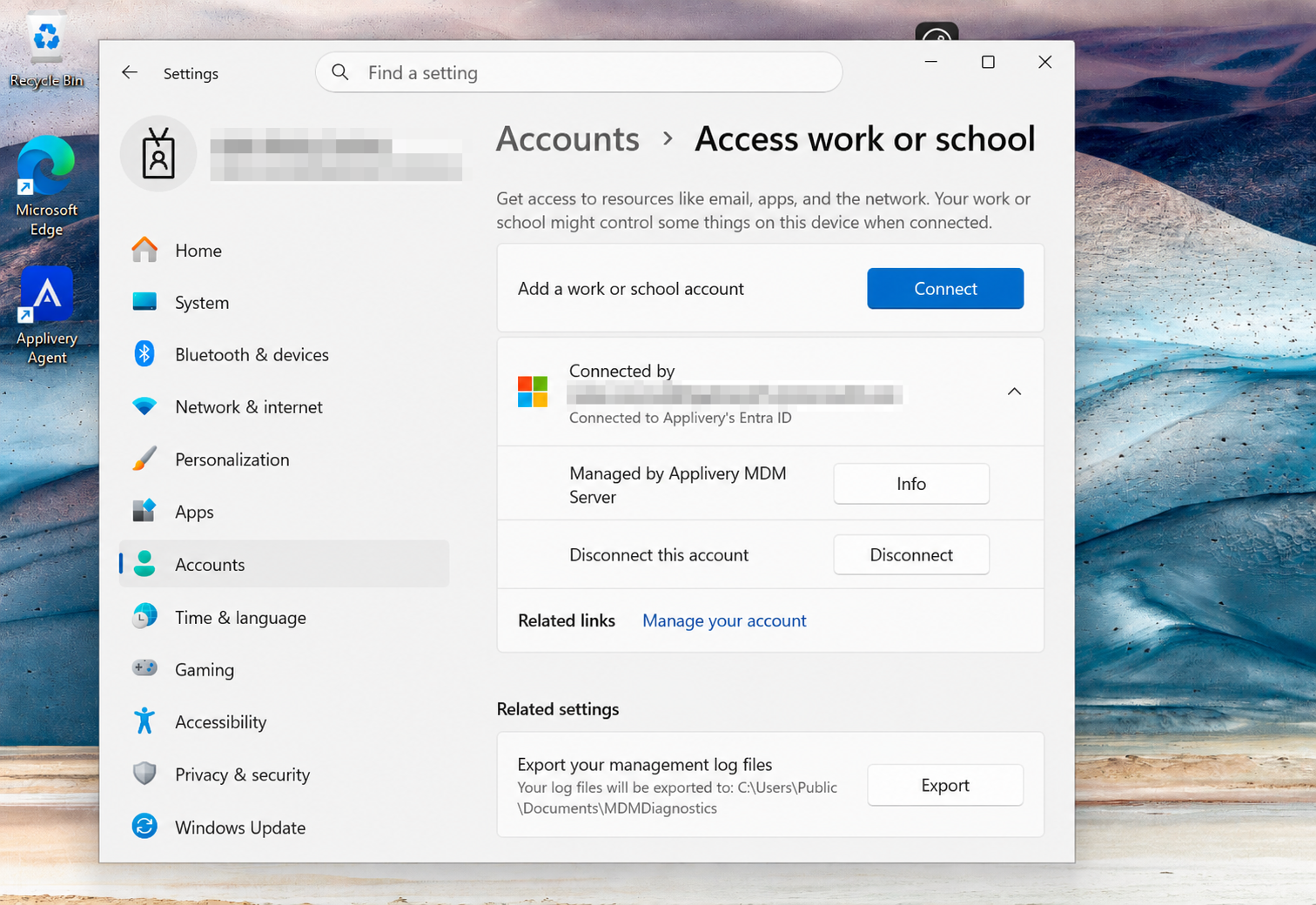
Task: Click the Privacy & security shield icon
Action: [x=144, y=774]
